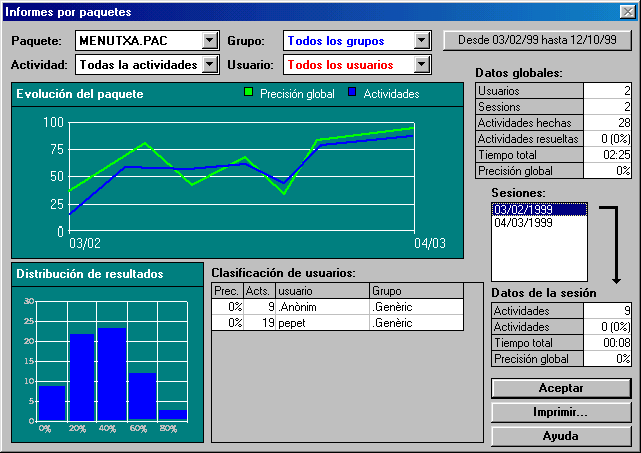Click the Grupo column header

tap(416, 291)
